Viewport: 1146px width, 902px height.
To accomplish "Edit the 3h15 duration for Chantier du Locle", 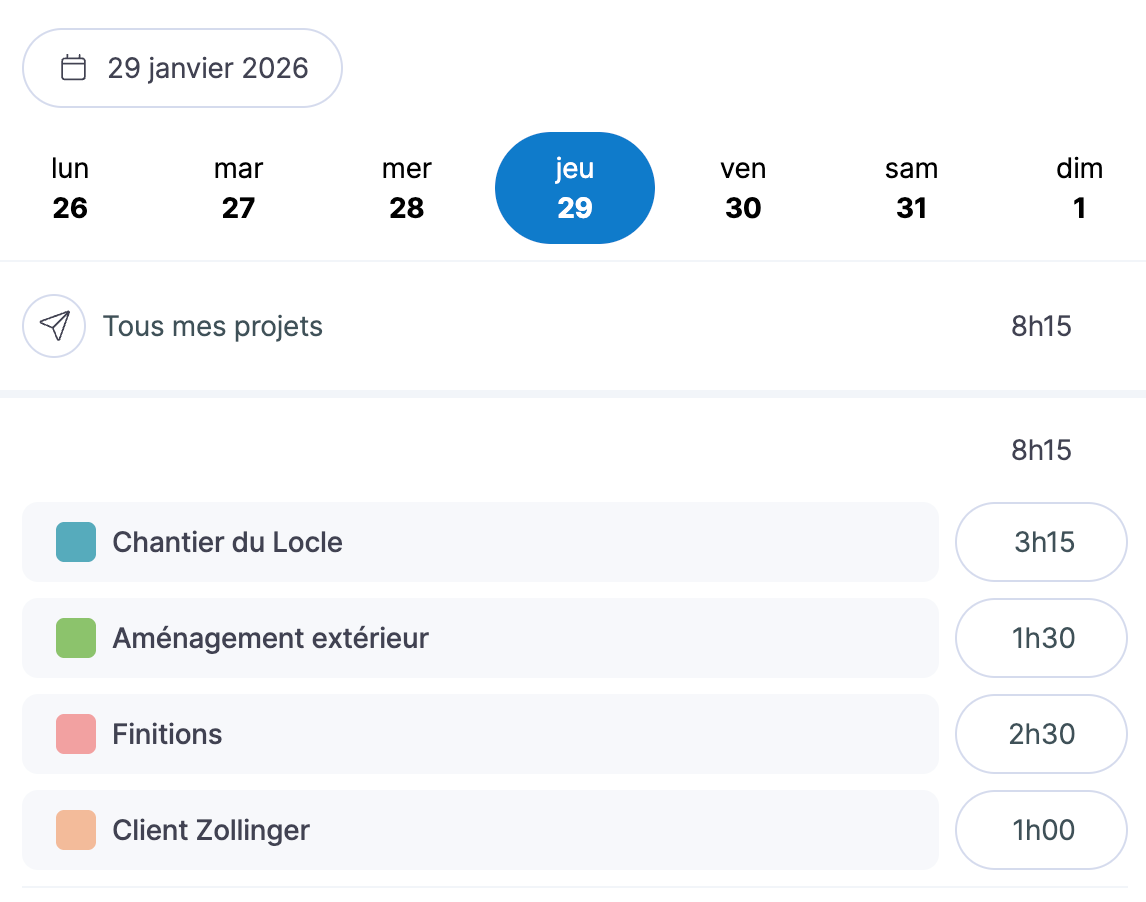I will (1042, 542).
